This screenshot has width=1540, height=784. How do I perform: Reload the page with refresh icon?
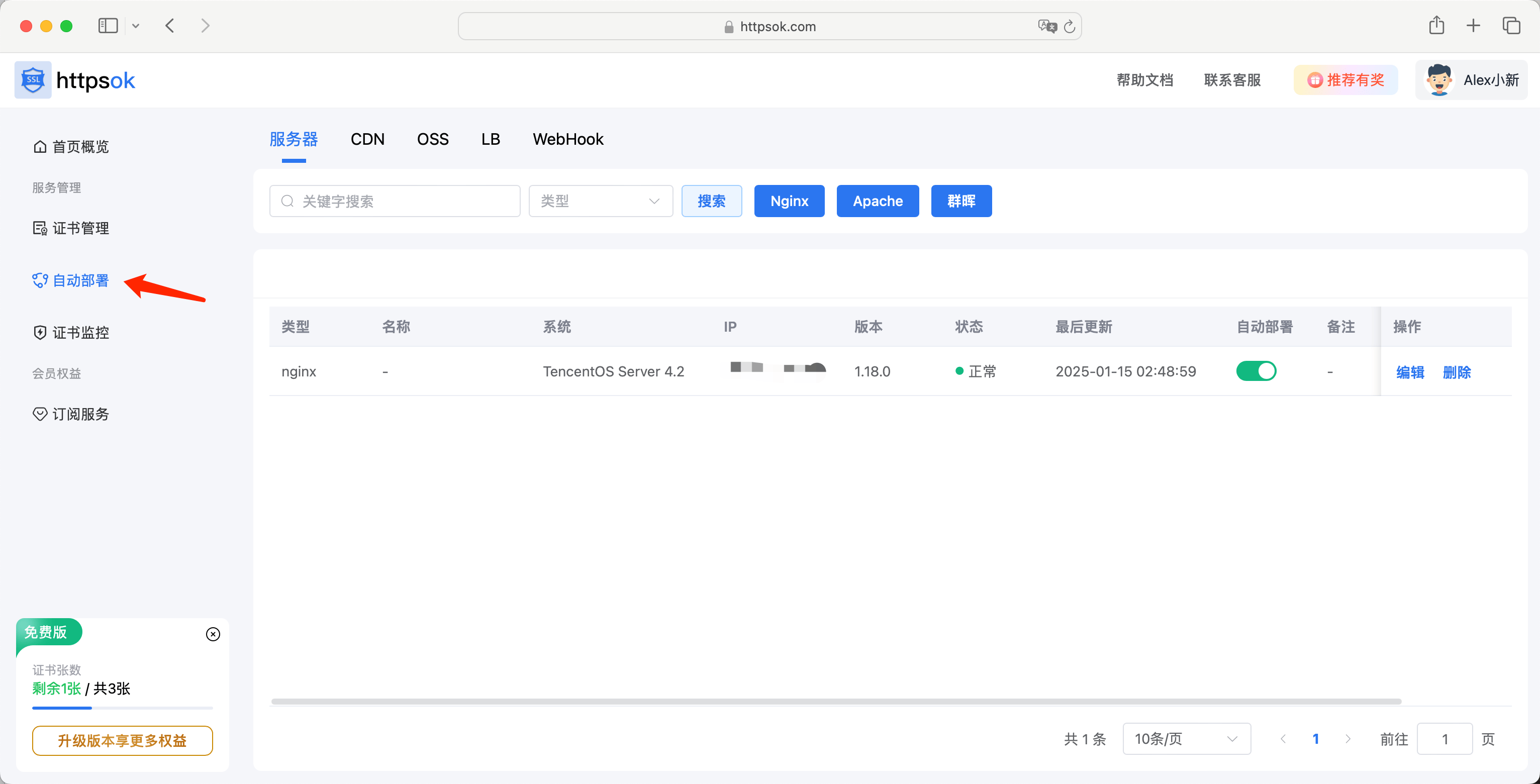pyautogui.click(x=1070, y=26)
